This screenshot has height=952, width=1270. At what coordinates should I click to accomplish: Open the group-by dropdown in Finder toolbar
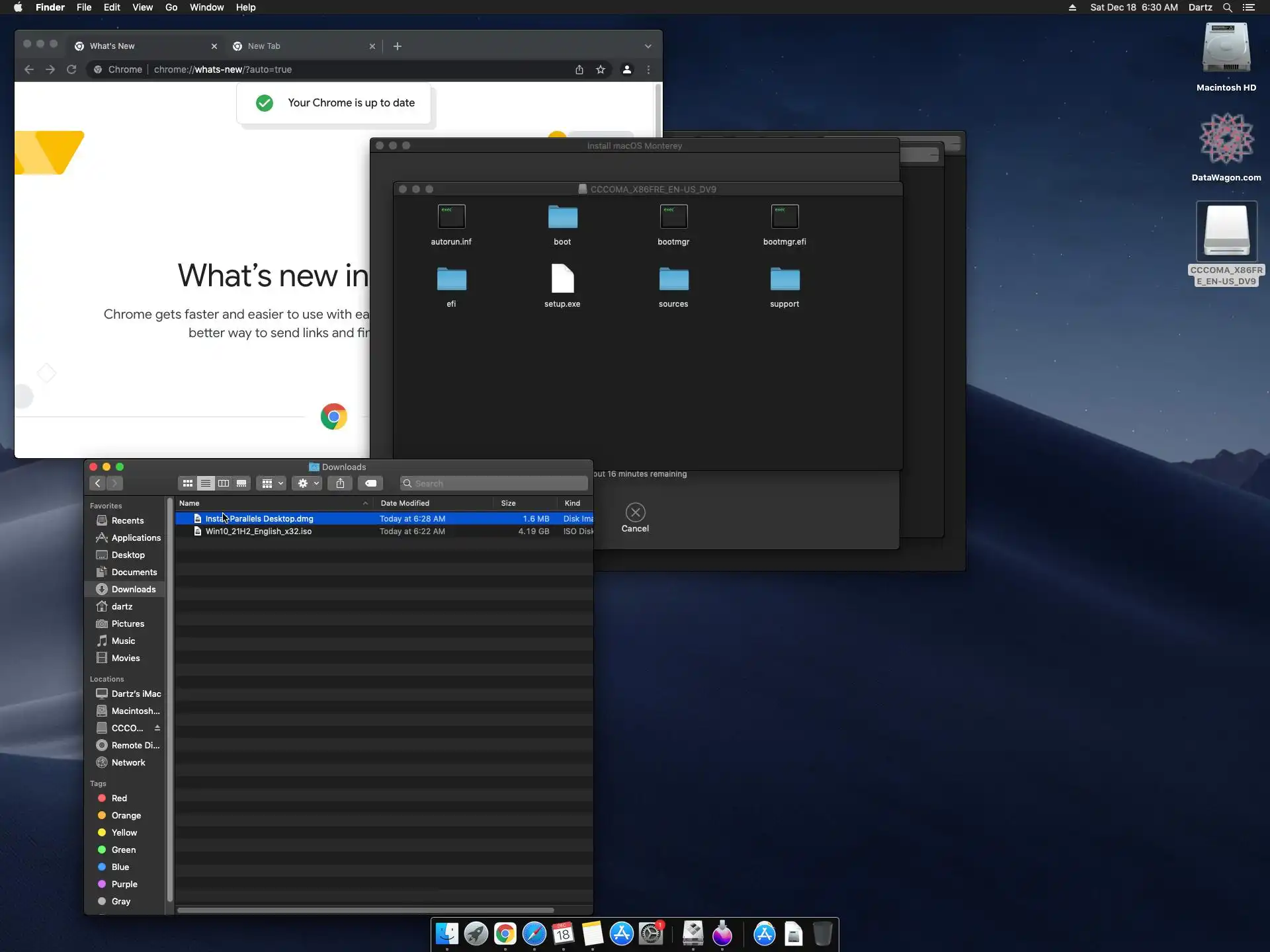coord(272,483)
